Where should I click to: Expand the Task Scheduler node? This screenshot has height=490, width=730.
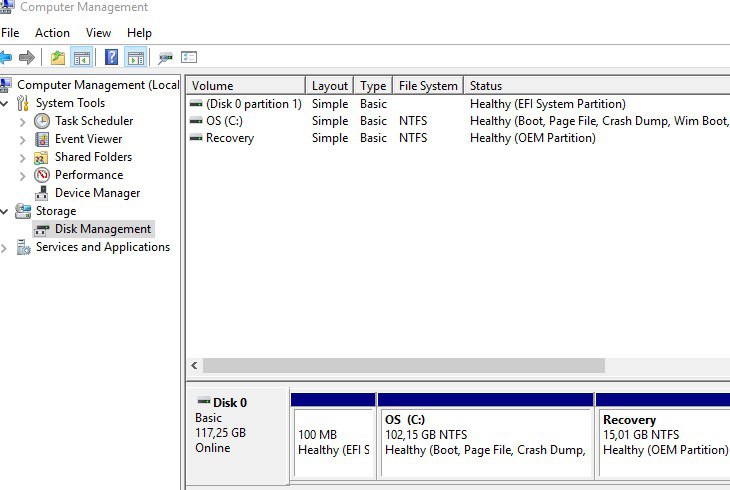pyautogui.click(x=22, y=122)
